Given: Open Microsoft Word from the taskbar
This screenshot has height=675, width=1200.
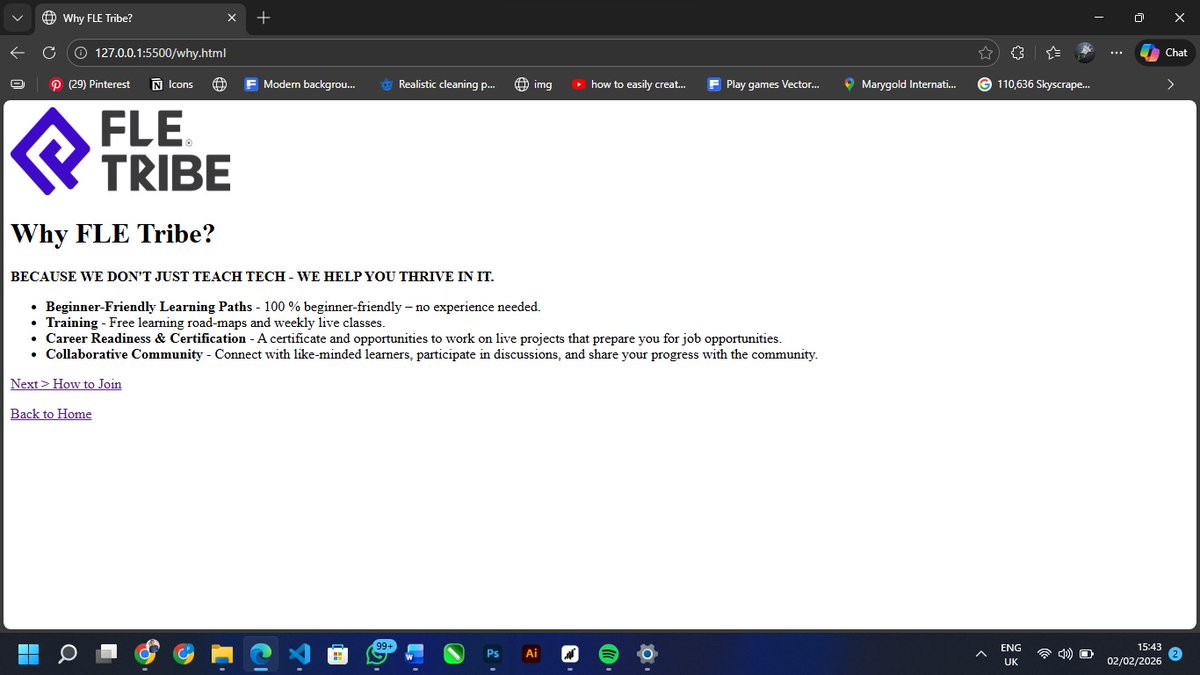Looking at the screenshot, I should tap(415, 654).
